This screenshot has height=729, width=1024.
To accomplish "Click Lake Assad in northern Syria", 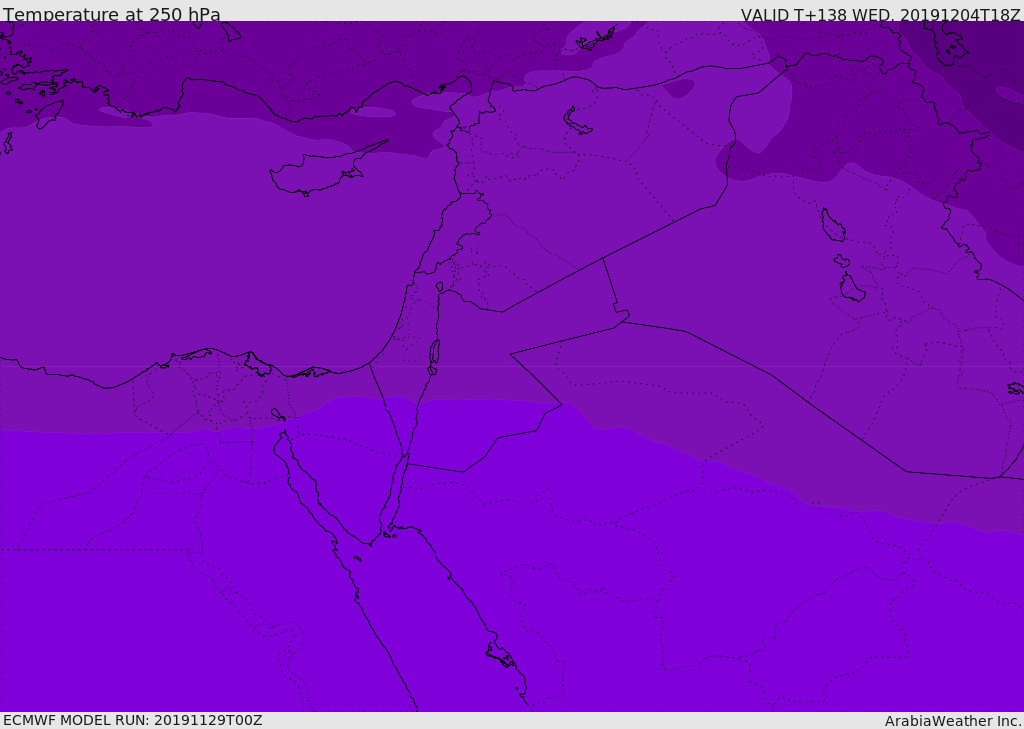I will (575, 122).
